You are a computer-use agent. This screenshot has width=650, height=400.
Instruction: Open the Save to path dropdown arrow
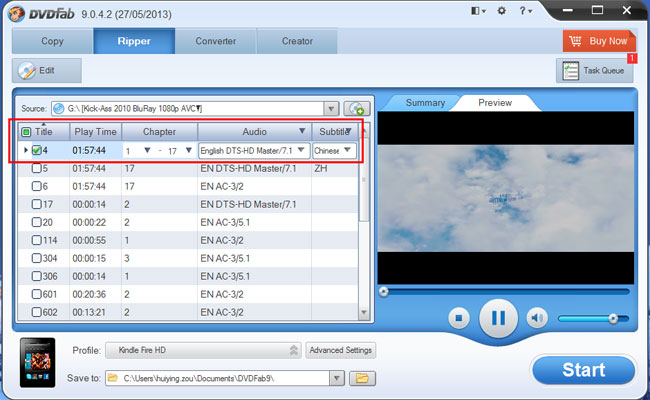[337, 378]
